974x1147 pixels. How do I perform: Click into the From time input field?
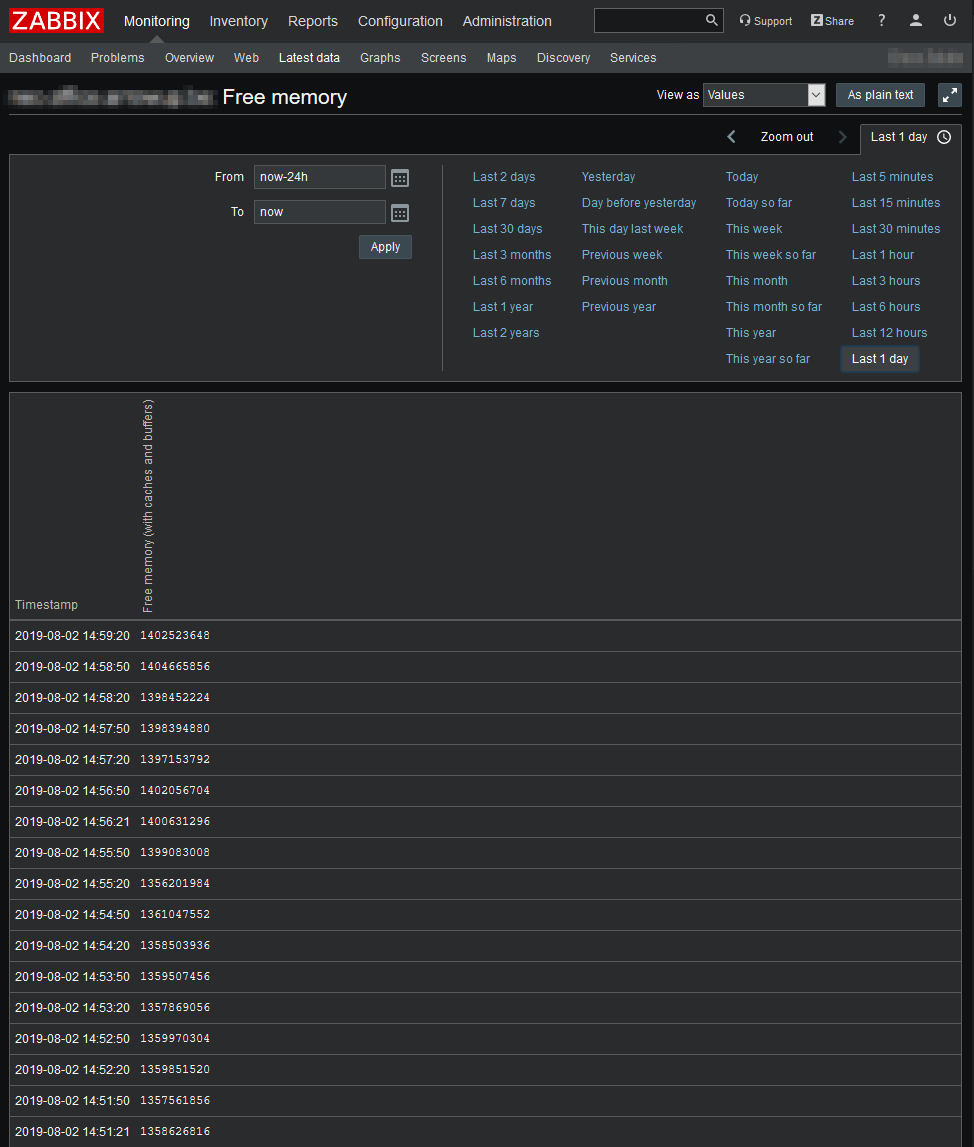point(319,177)
